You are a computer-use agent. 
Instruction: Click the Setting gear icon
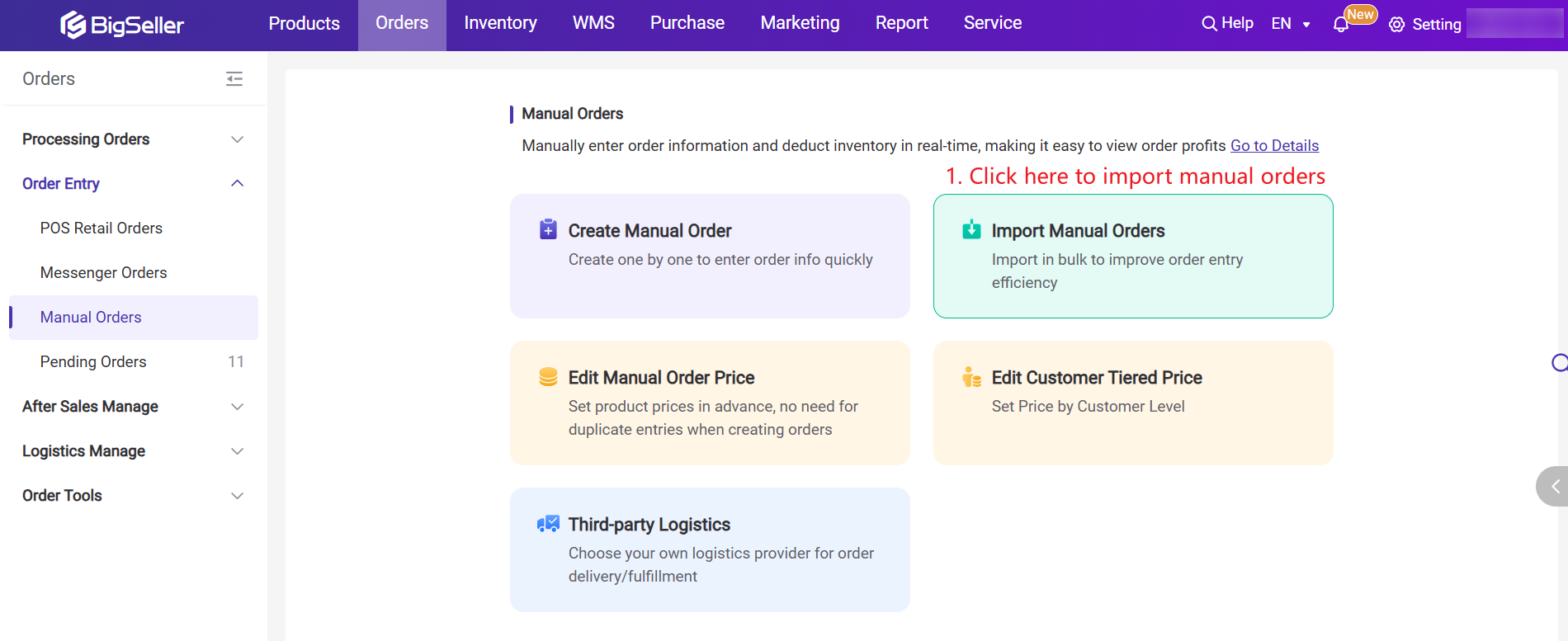(x=1396, y=25)
